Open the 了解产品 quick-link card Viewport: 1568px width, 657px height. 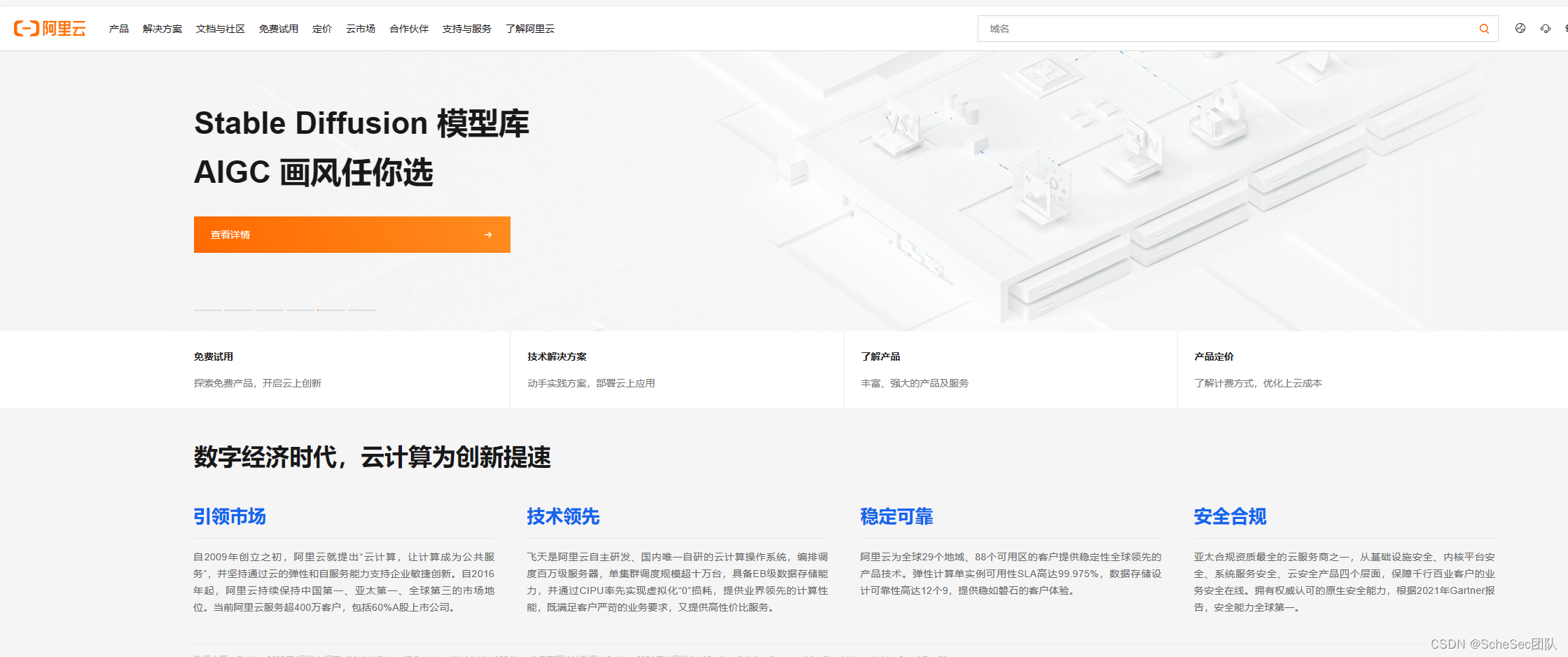point(1011,370)
